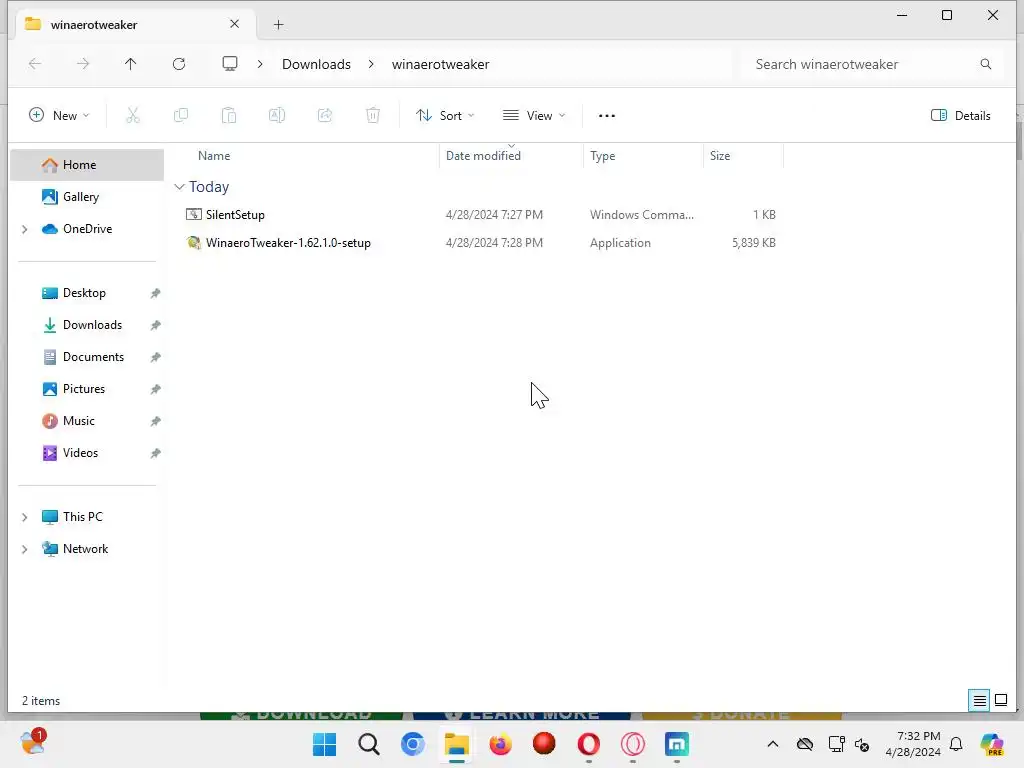Click the This PC monitor icon in address bar
The image size is (1024, 768).
pyautogui.click(x=230, y=64)
